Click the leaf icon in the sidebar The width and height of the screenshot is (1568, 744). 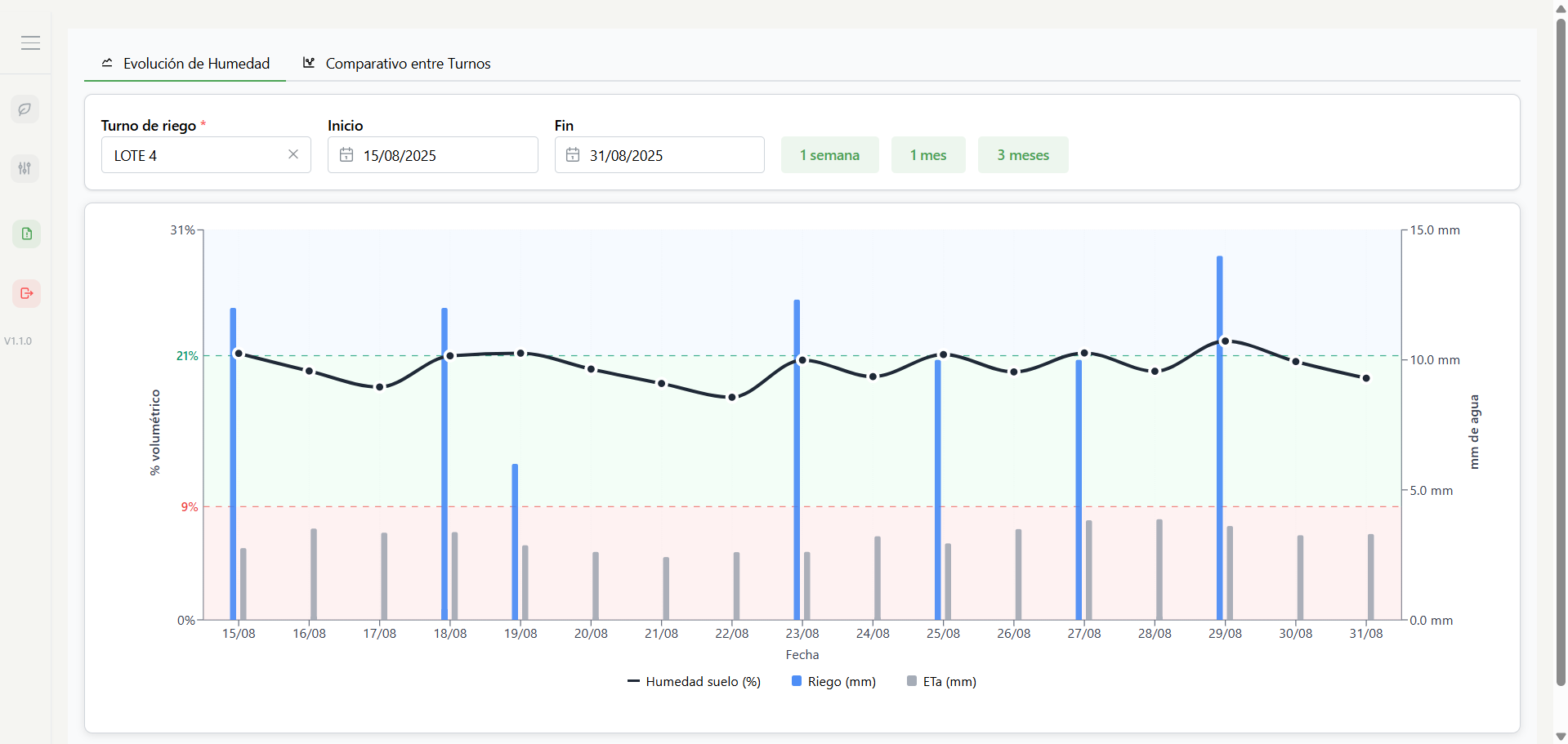[25, 109]
